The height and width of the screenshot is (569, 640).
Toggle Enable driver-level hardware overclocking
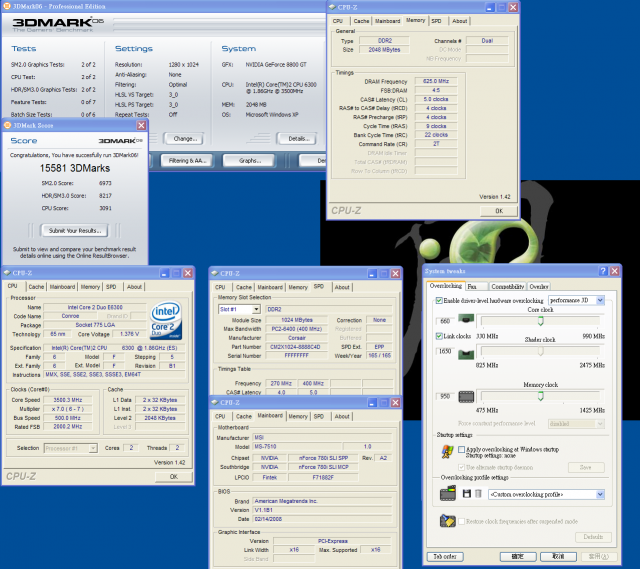[439, 300]
